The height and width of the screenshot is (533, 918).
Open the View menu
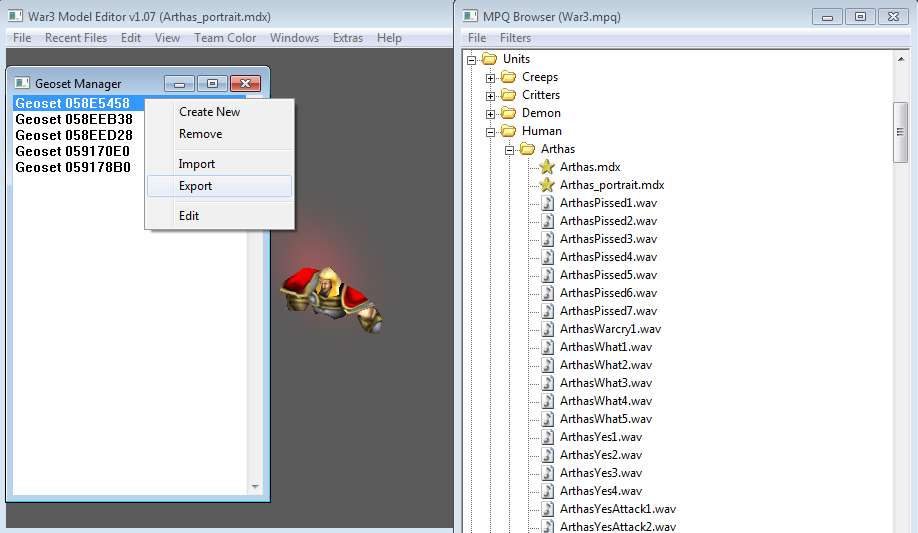click(x=167, y=37)
